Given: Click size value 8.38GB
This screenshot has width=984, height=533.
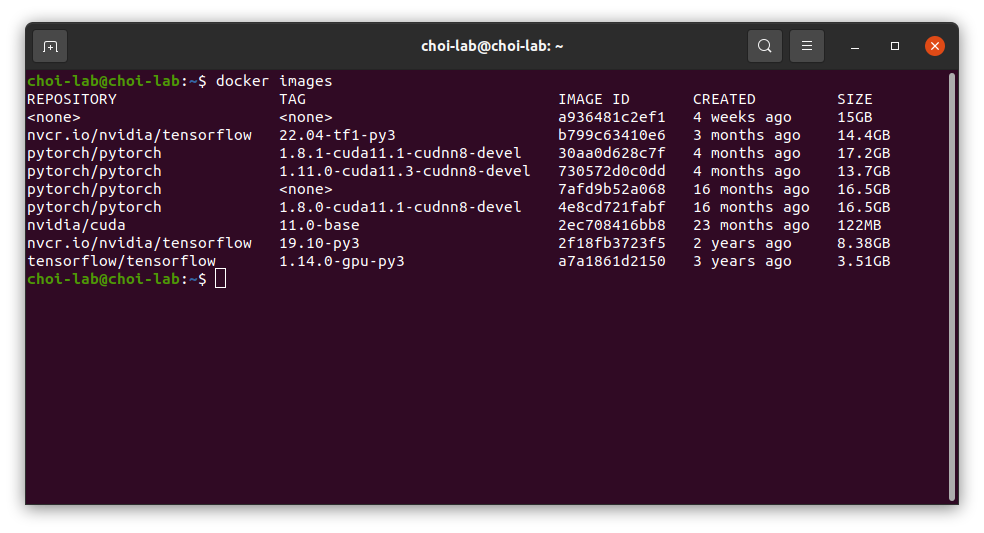Looking at the screenshot, I should [x=864, y=243].
